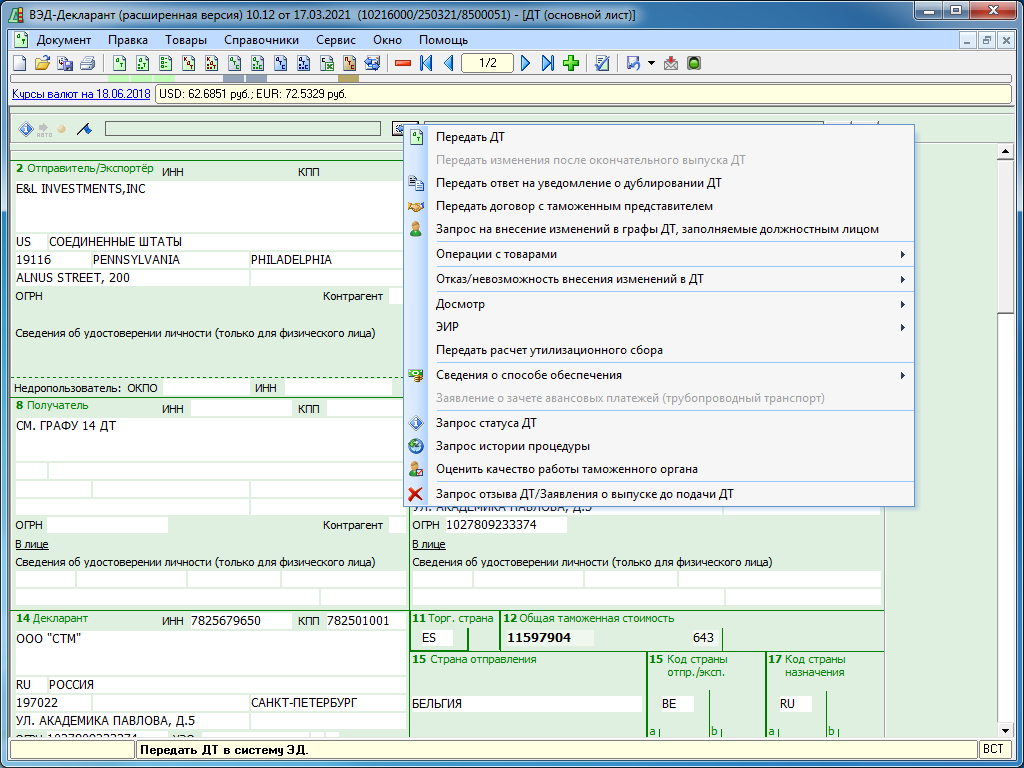Open a file with the folder icon

tap(42, 64)
